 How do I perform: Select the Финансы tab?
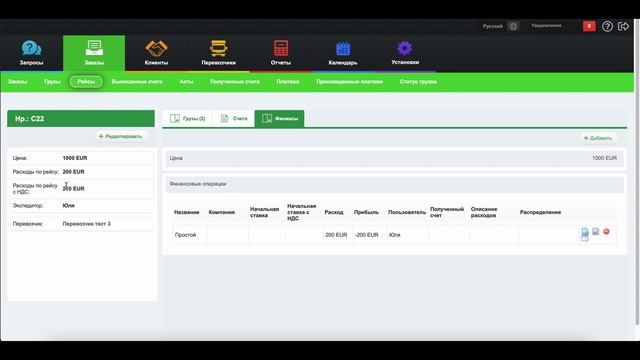(x=280, y=118)
